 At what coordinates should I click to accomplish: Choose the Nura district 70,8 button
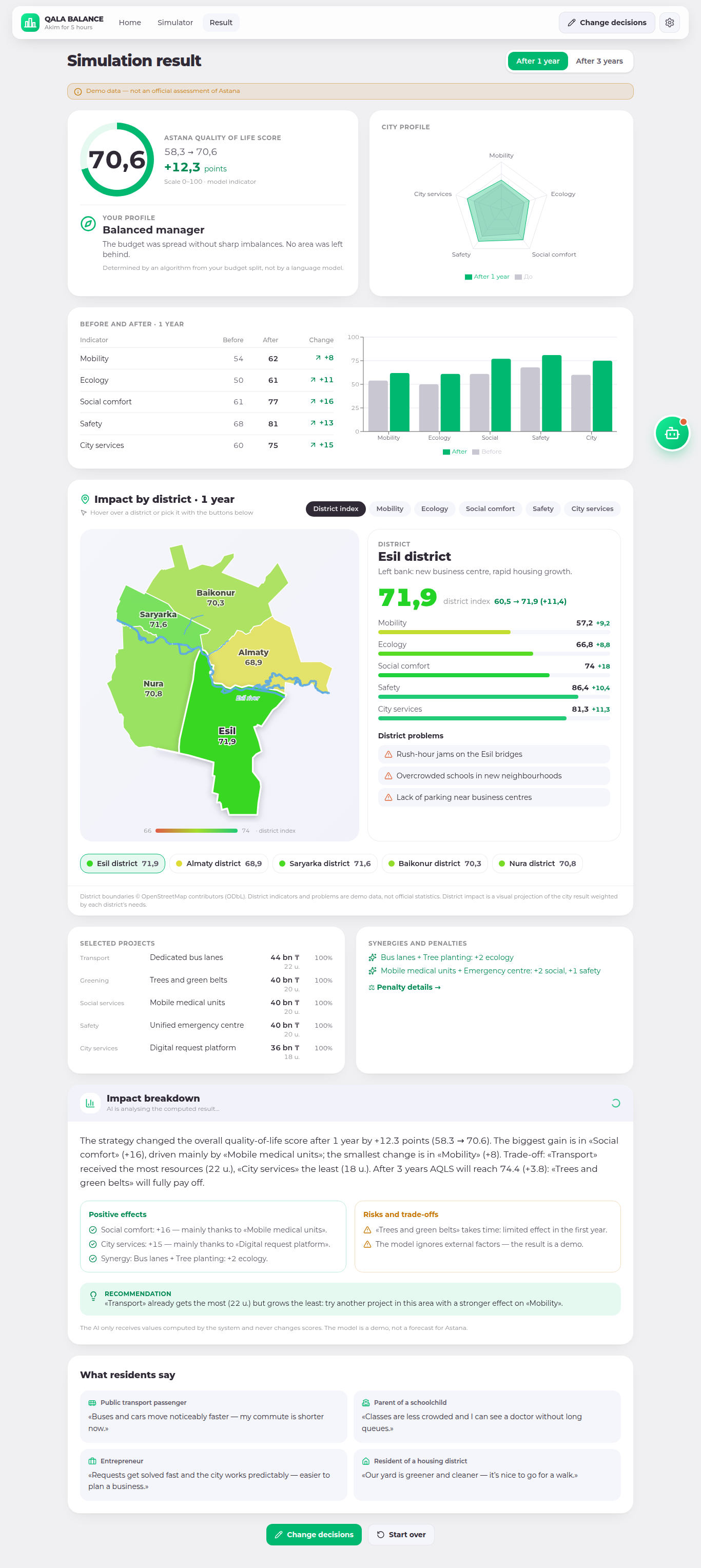pos(537,864)
